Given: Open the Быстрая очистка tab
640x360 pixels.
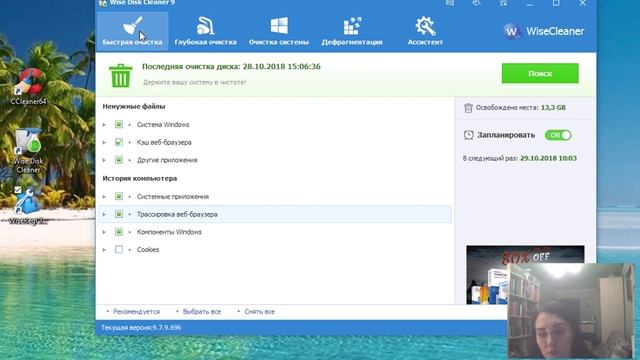Looking at the screenshot, I should [132, 31].
